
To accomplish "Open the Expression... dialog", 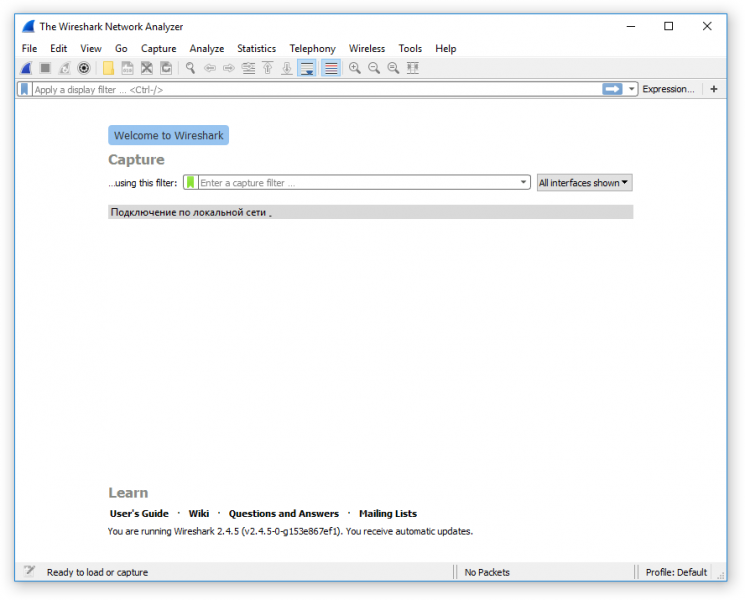I will [x=668, y=89].
